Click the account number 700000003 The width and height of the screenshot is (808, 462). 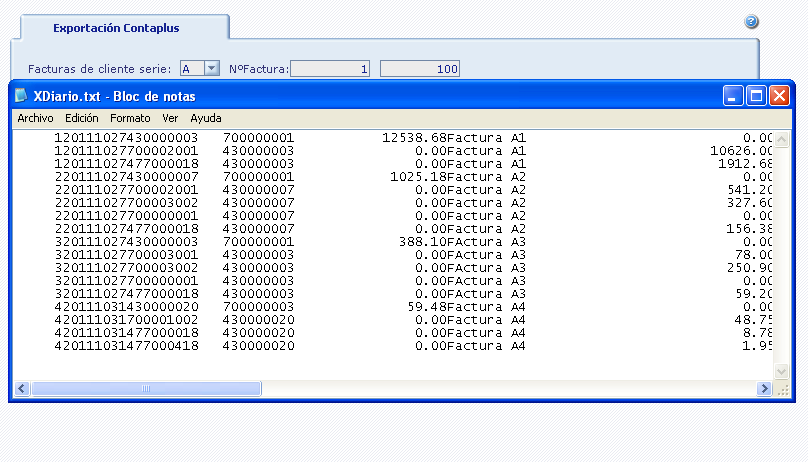pyautogui.click(x=258, y=307)
